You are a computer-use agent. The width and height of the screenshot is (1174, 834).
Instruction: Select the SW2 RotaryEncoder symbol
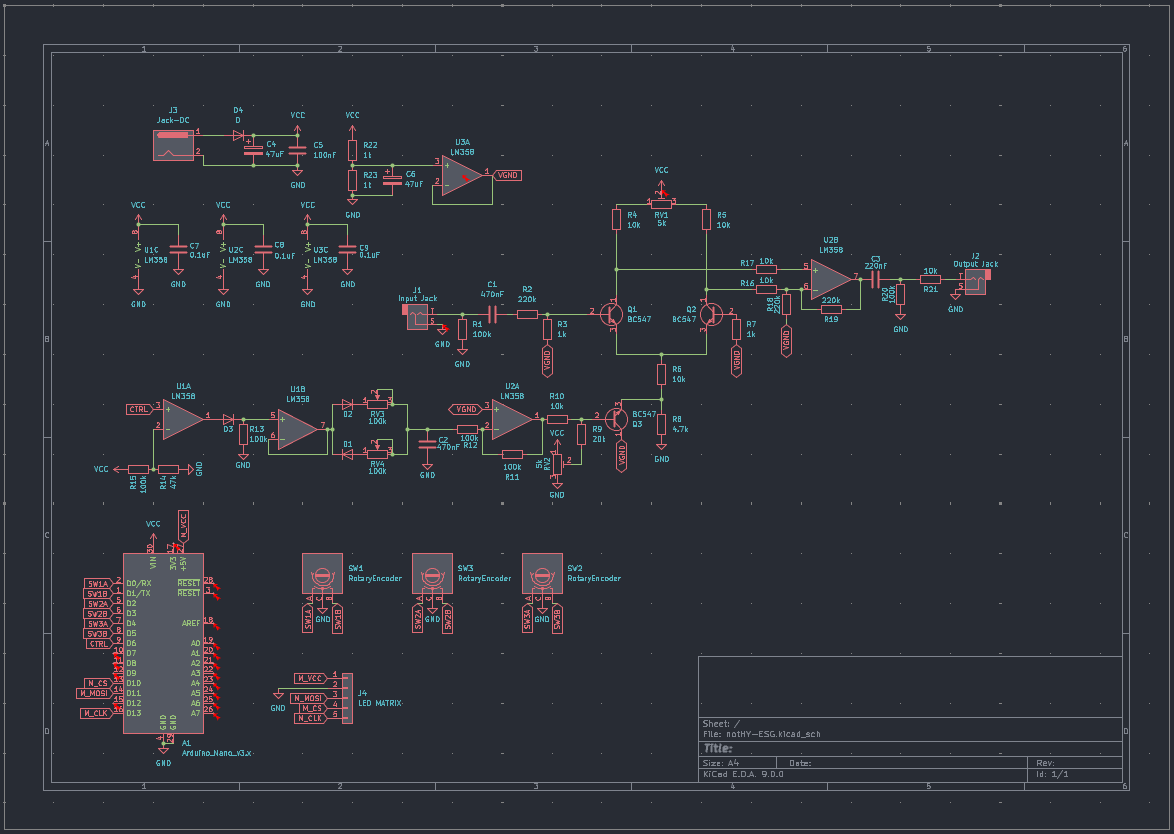click(x=542, y=572)
